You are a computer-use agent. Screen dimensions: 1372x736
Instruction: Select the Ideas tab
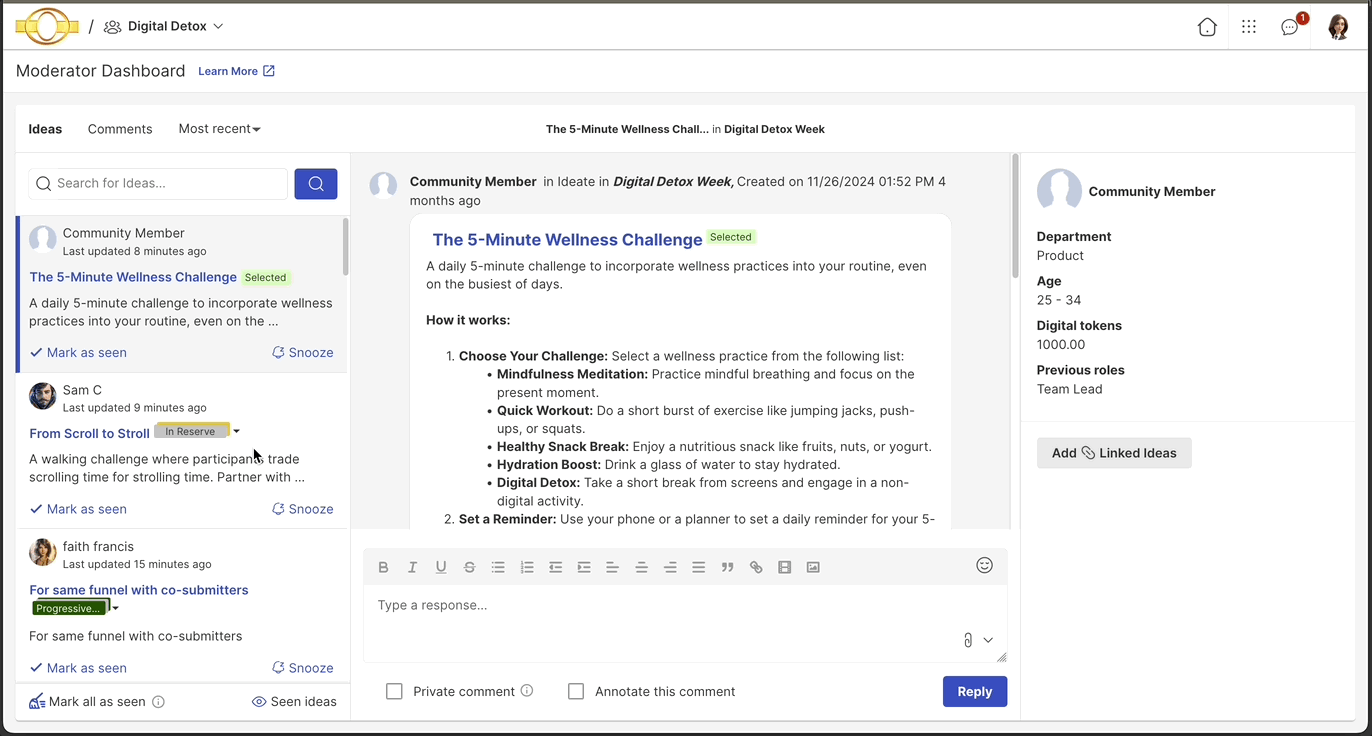[x=45, y=129]
